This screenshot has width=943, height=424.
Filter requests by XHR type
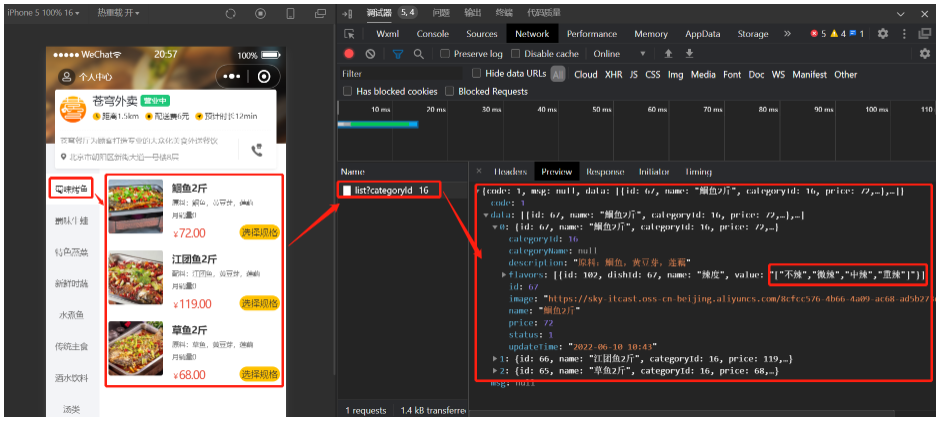tap(613, 75)
